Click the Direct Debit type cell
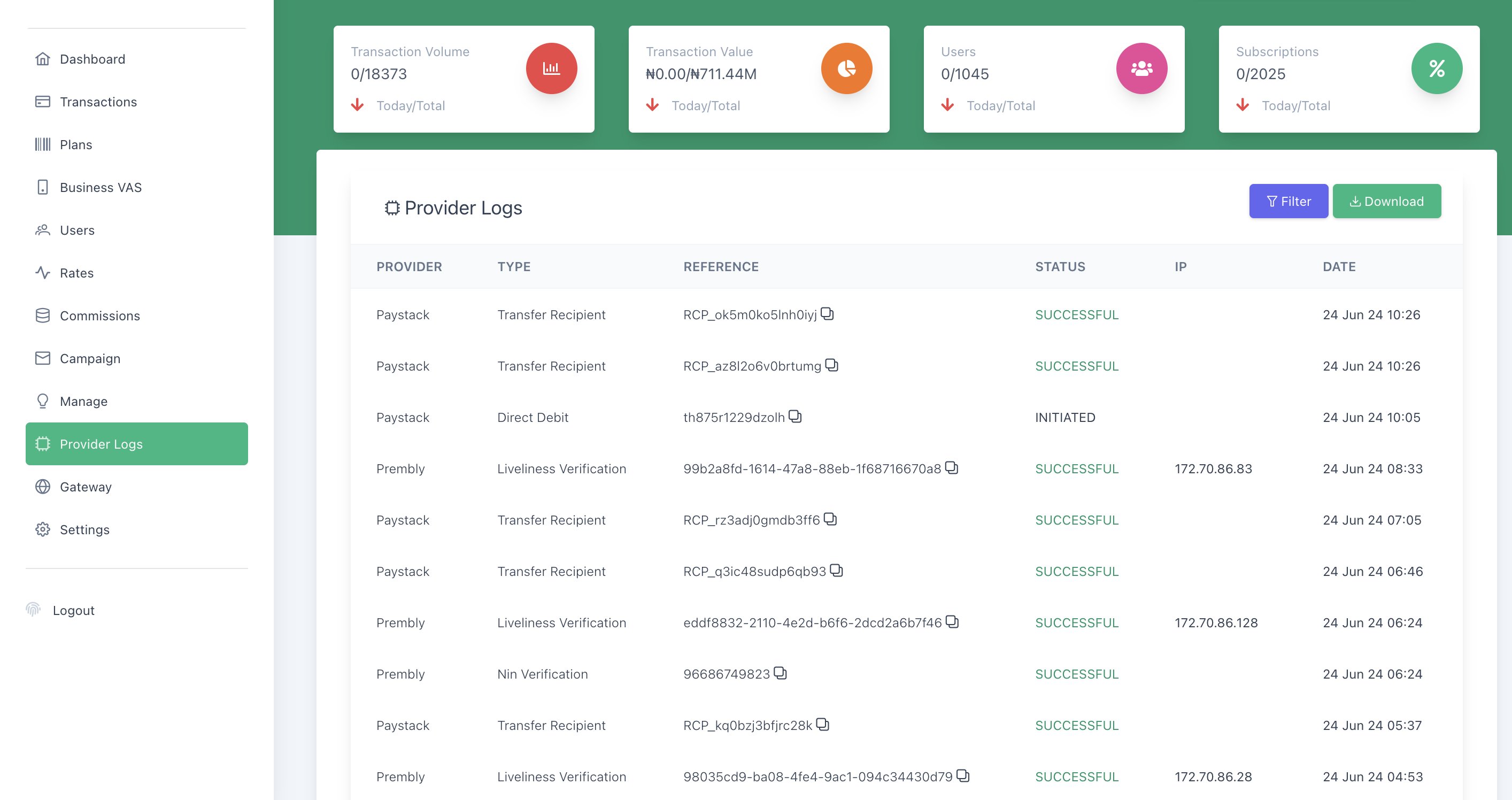 pyautogui.click(x=533, y=417)
